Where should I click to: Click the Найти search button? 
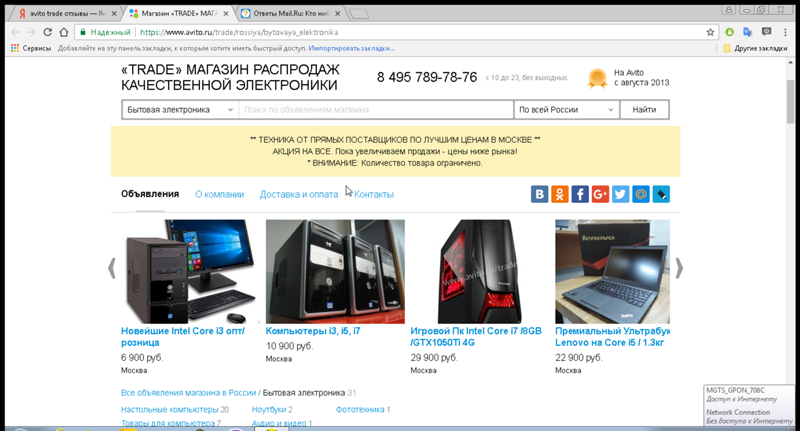tap(644, 110)
